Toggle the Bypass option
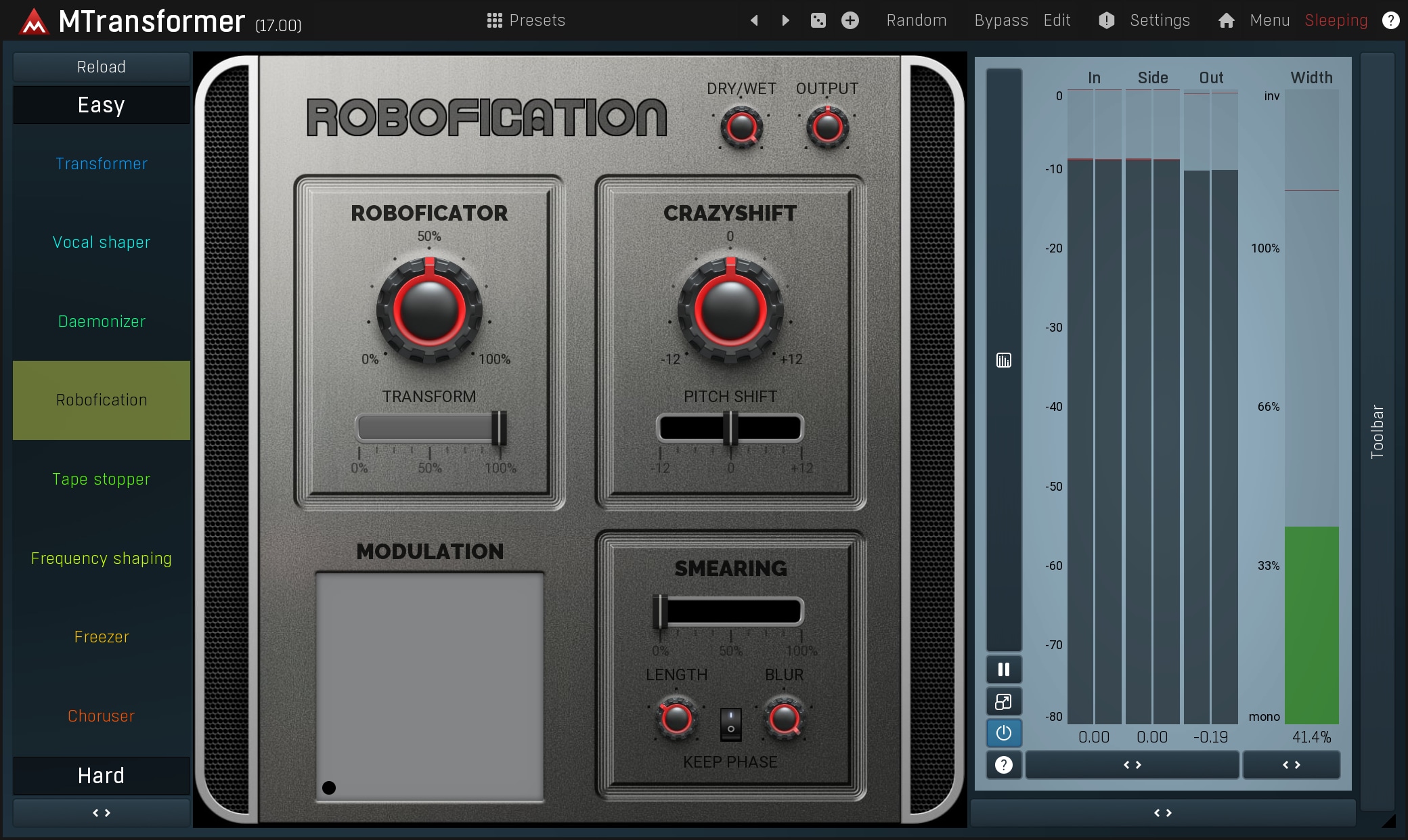This screenshot has width=1408, height=840. coord(1000,20)
